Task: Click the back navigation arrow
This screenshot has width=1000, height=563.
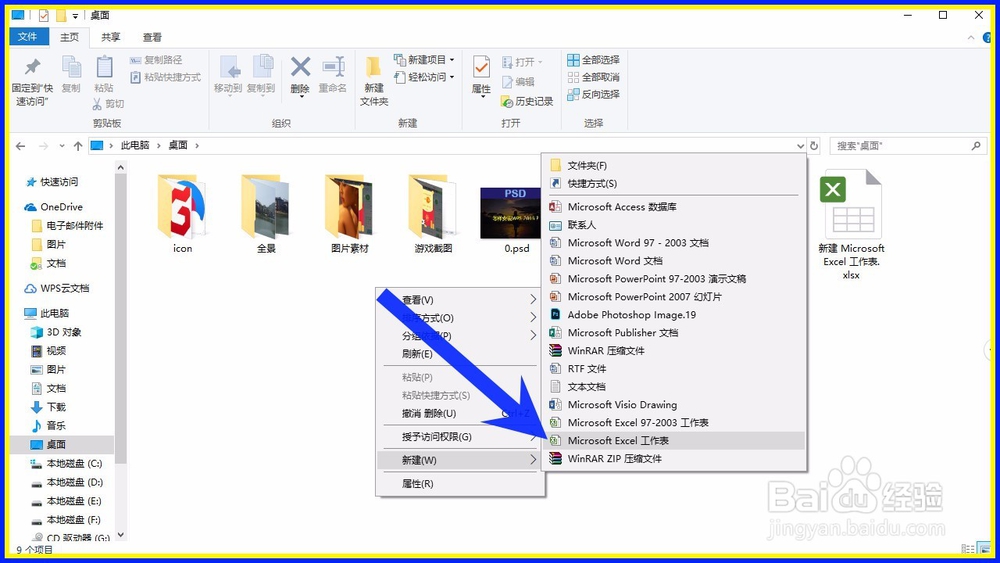Action: click(20, 145)
